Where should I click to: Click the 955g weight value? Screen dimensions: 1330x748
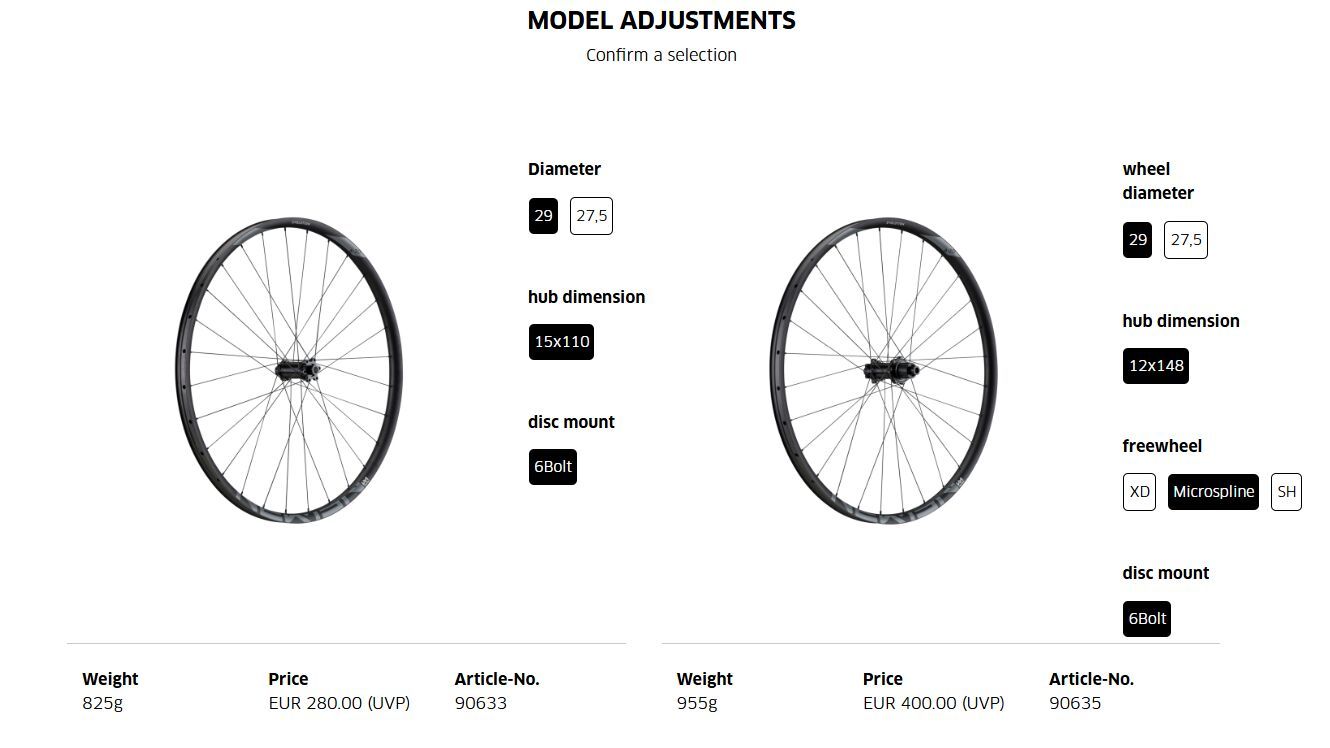tap(697, 703)
